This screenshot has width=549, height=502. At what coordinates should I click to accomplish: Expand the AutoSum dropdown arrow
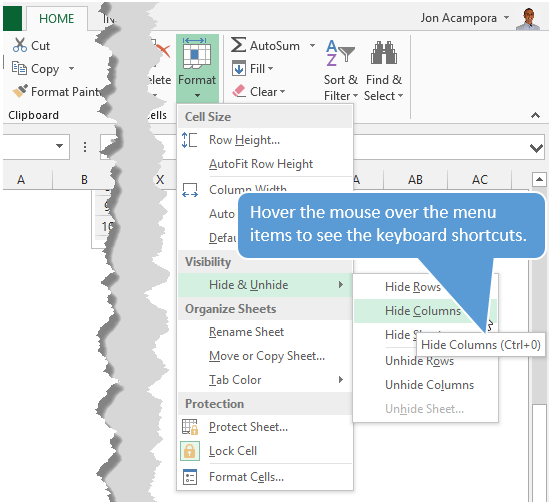pyautogui.click(x=312, y=46)
